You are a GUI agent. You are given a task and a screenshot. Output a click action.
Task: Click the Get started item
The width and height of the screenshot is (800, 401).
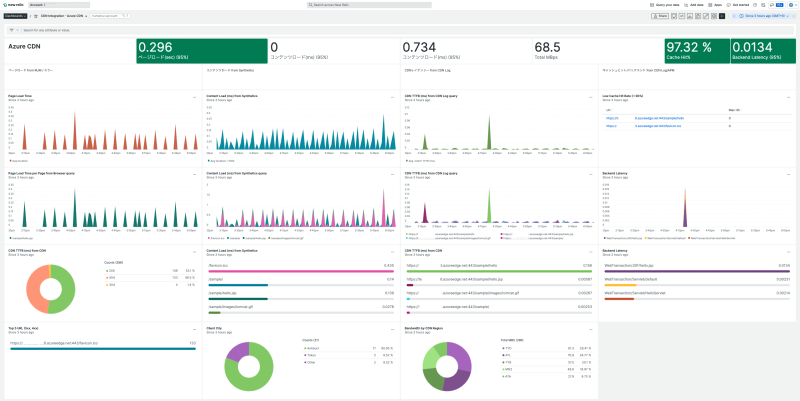coord(742,5)
